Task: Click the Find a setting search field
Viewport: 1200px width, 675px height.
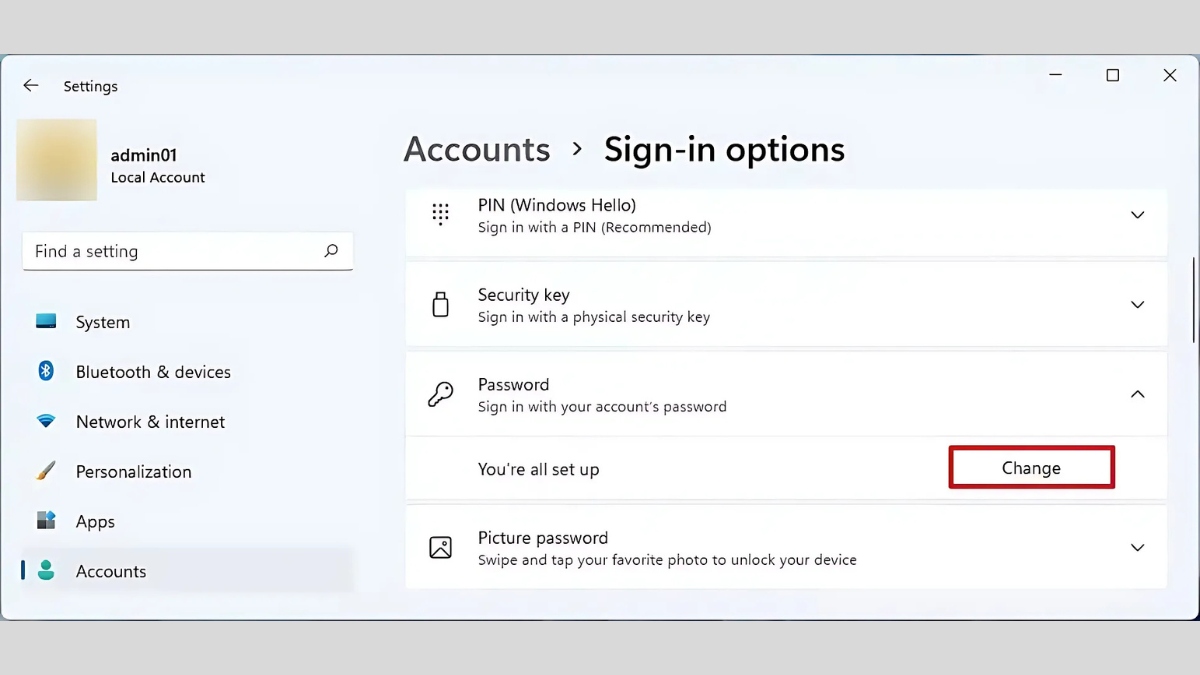Action: [188, 251]
